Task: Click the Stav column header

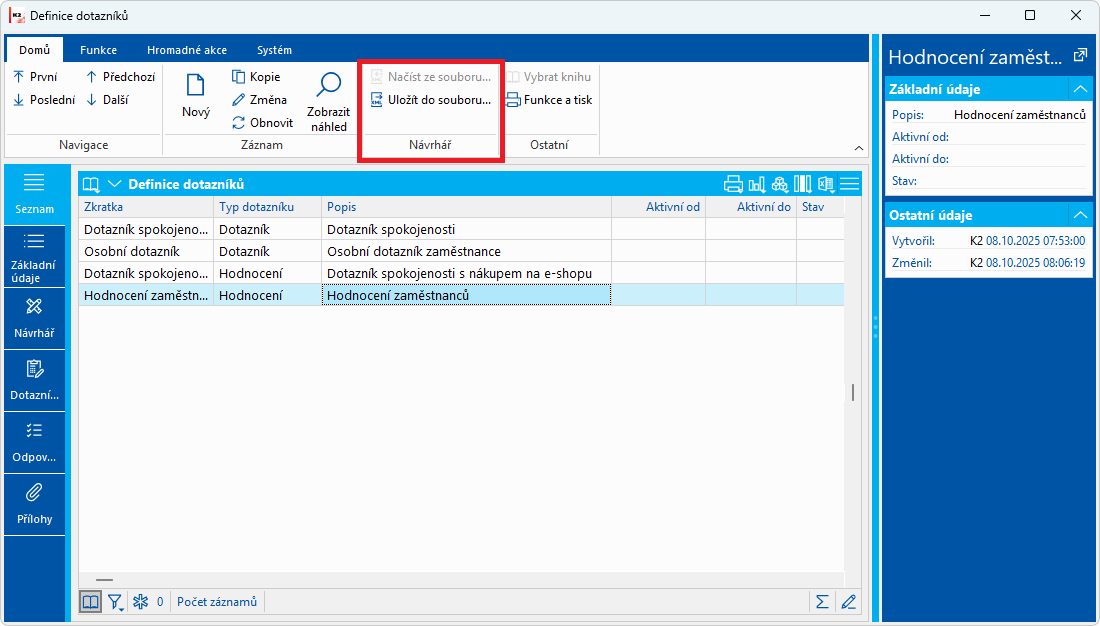Action: pos(820,207)
